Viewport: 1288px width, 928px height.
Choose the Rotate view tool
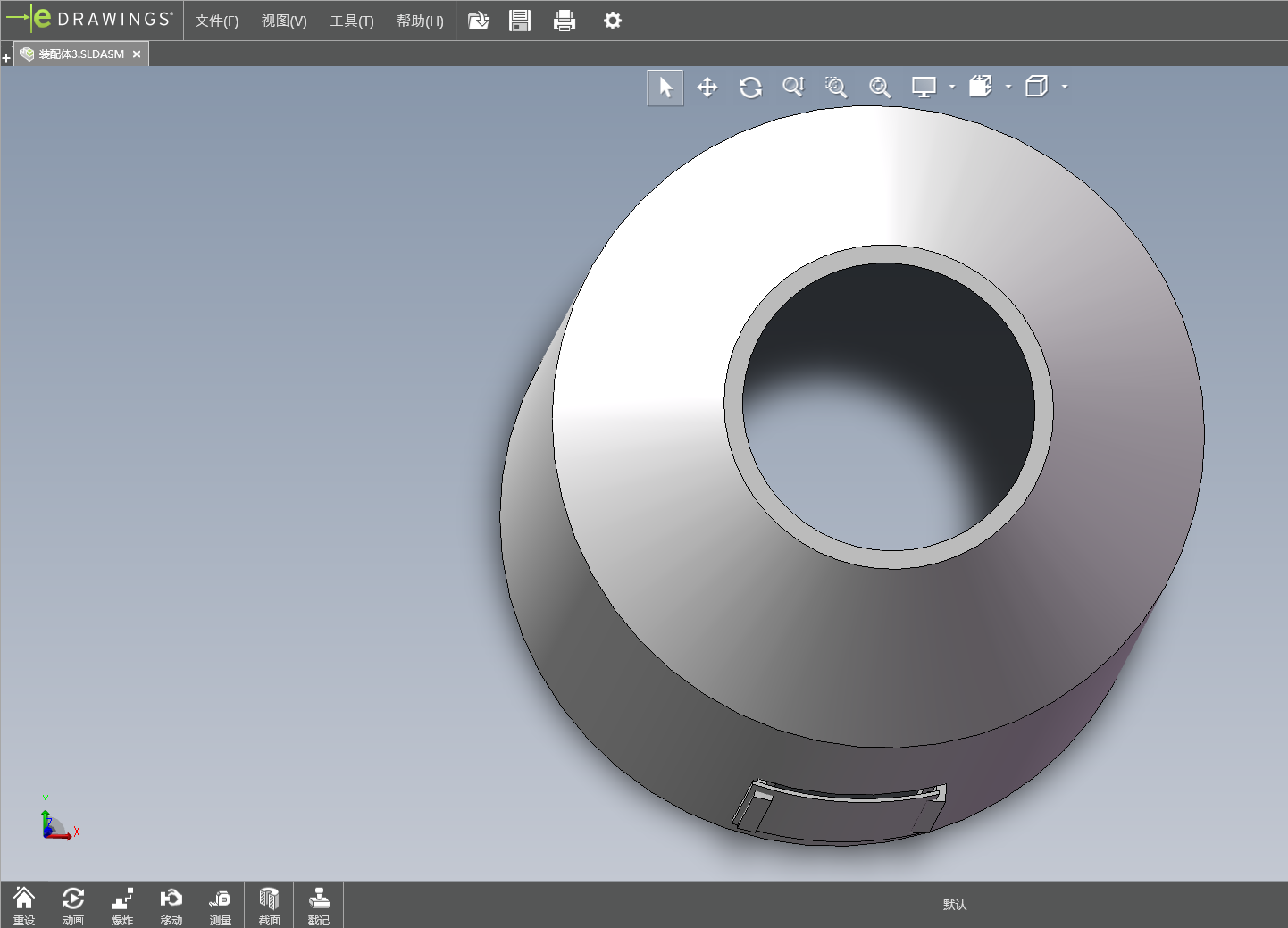[750, 88]
